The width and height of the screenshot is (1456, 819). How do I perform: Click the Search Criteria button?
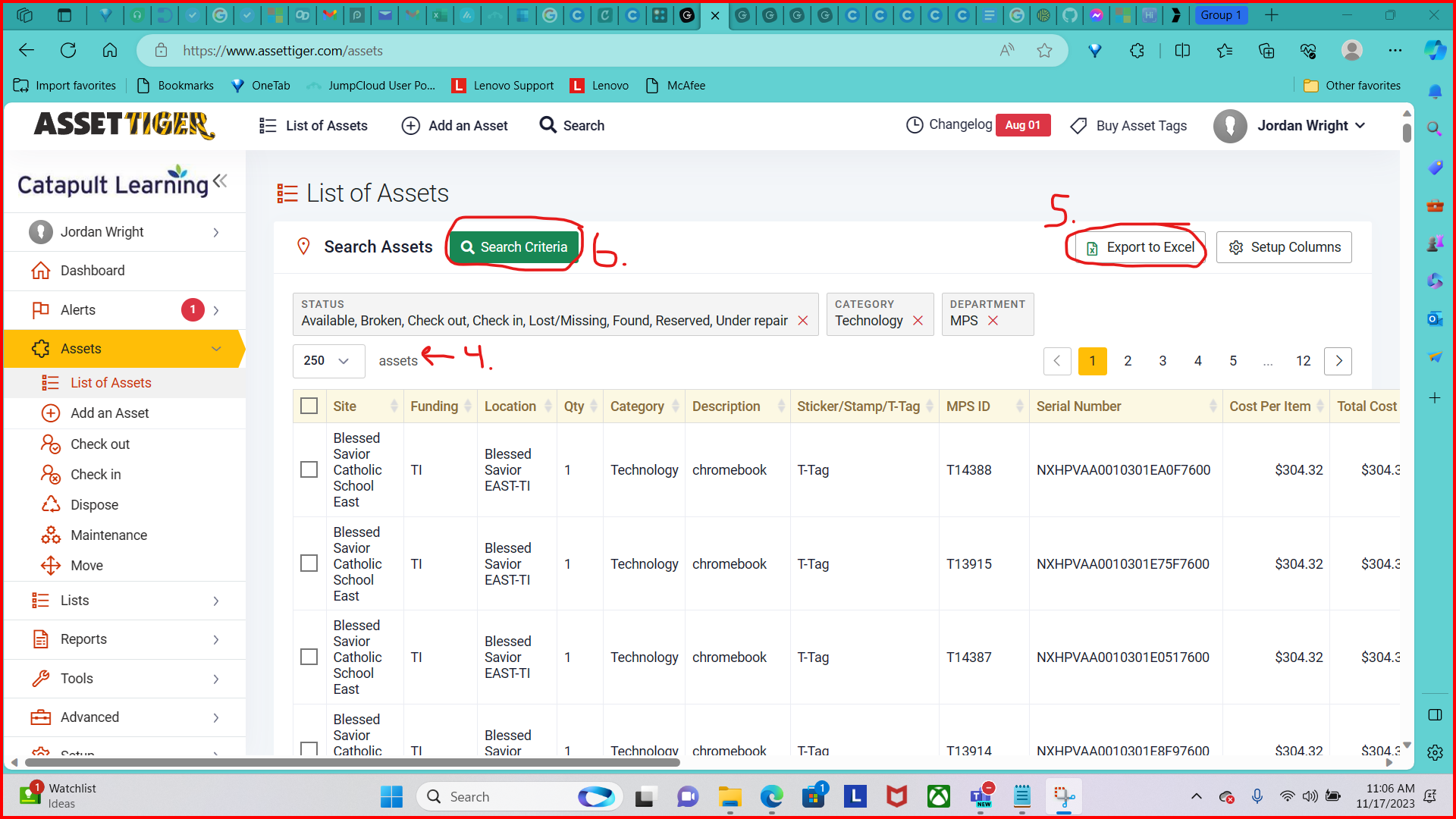(x=514, y=247)
